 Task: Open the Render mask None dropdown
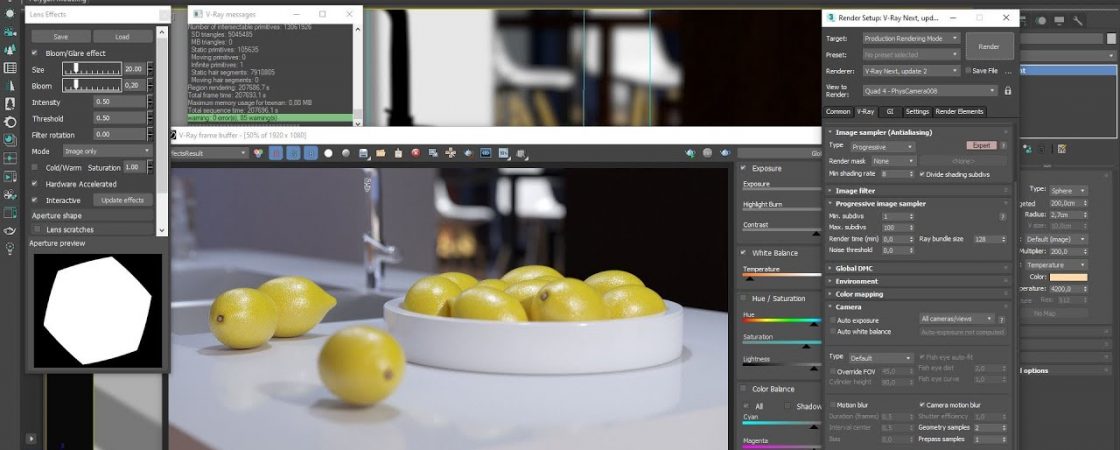coord(893,161)
